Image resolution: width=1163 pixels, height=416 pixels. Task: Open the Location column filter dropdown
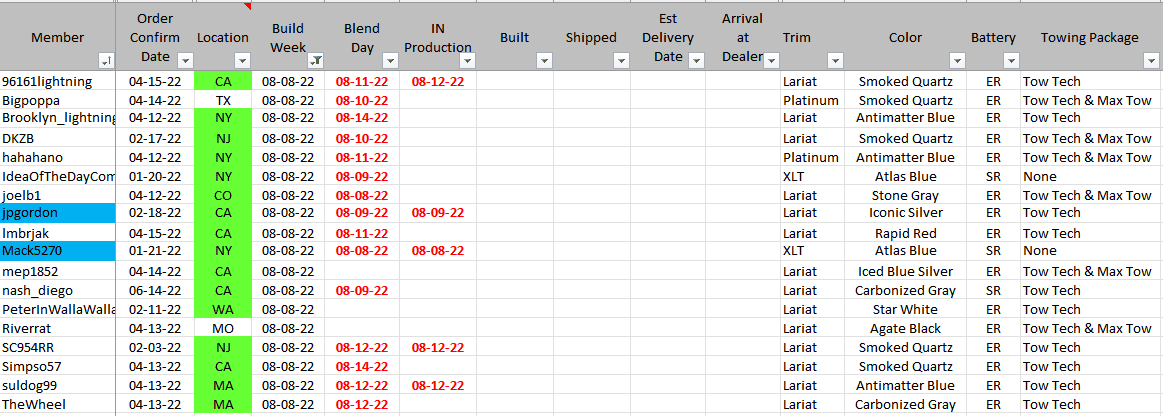coord(243,61)
